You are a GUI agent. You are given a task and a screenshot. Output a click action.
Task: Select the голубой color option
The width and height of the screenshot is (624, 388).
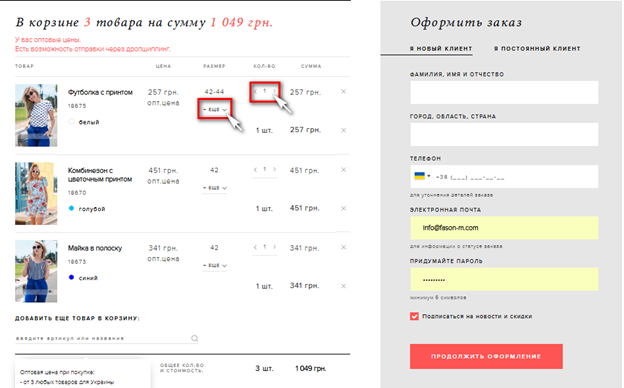click(x=71, y=208)
